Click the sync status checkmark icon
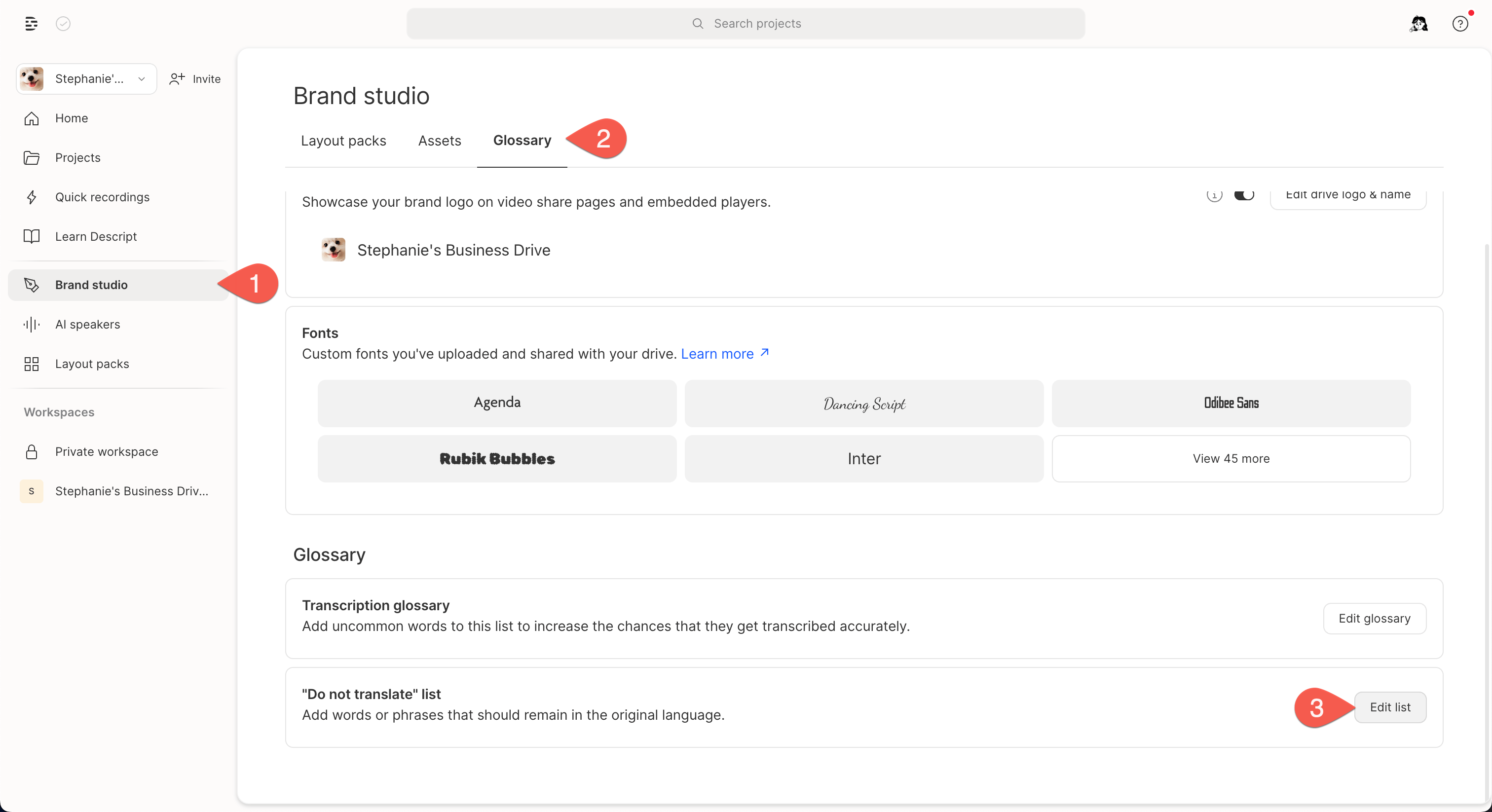The height and width of the screenshot is (812, 1492). tap(63, 24)
